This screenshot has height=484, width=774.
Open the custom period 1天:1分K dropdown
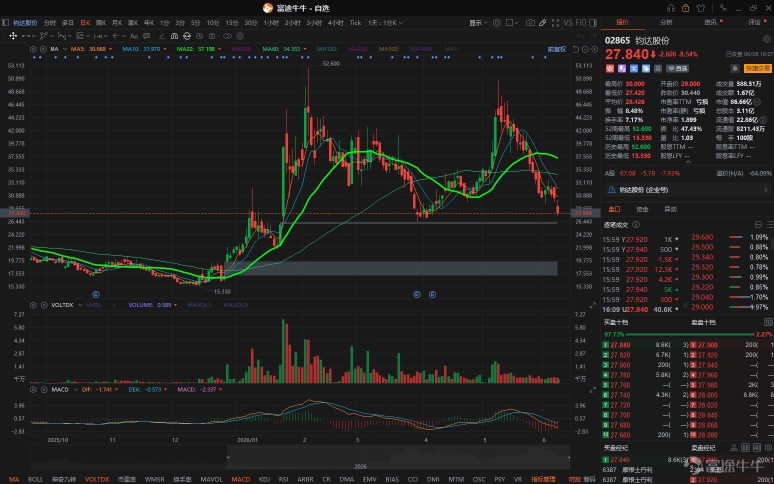(x=385, y=23)
